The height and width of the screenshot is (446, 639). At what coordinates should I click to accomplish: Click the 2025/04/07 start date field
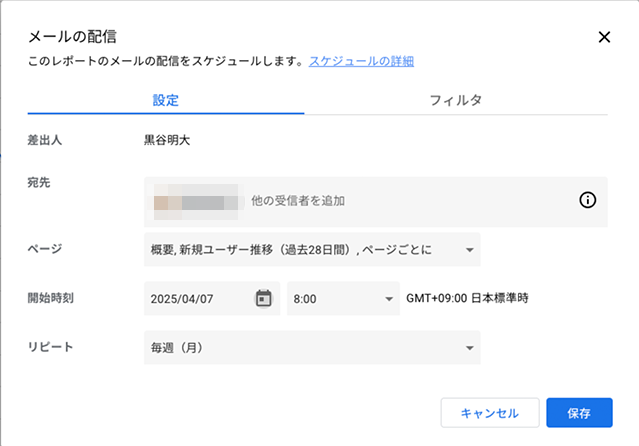point(197,298)
